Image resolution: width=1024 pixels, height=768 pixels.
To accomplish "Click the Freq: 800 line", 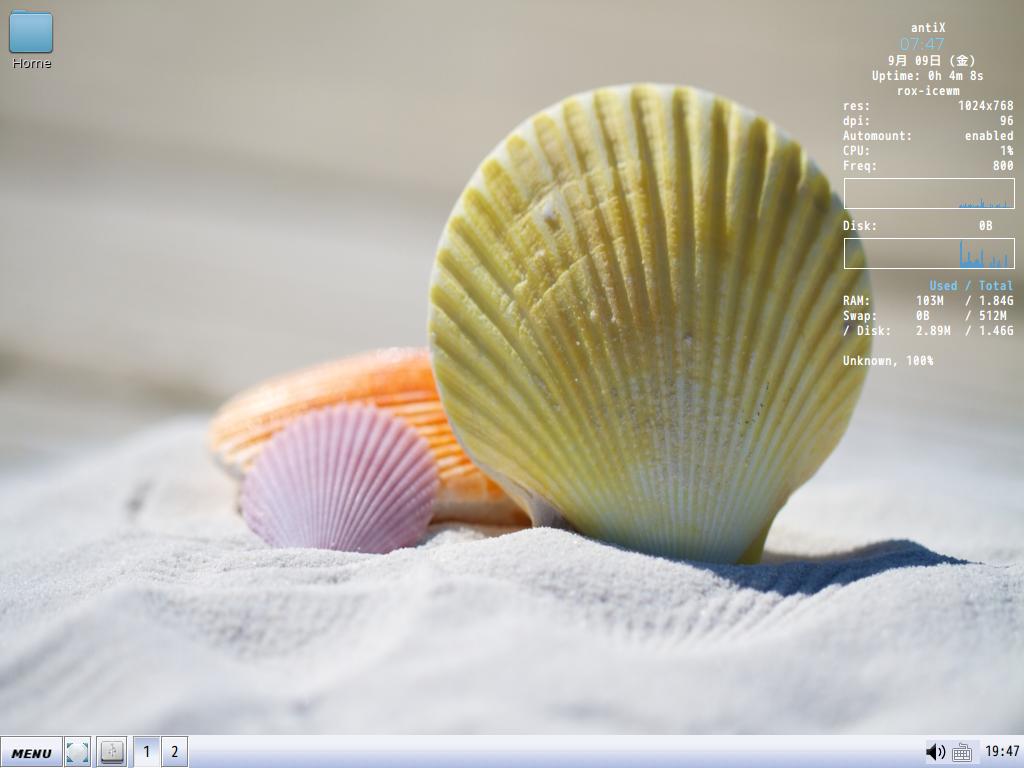I will [928, 166].
